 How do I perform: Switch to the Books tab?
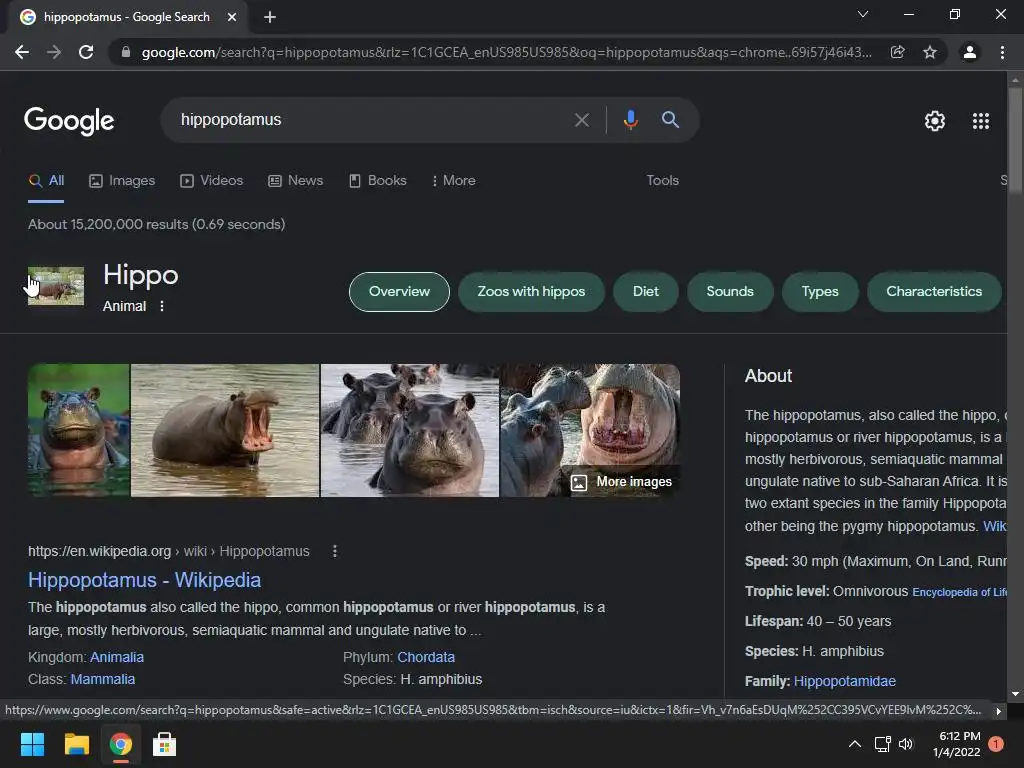click(x=377, y=181)
